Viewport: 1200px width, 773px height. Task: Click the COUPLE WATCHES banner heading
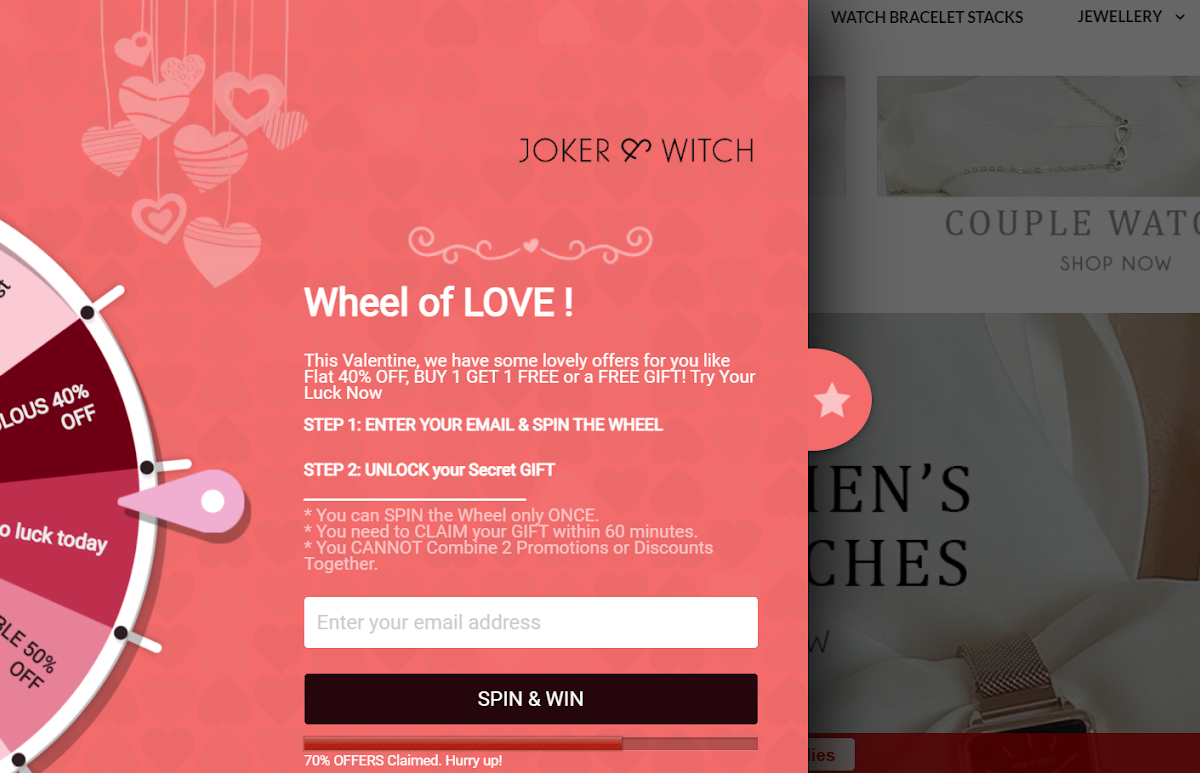1072,223
